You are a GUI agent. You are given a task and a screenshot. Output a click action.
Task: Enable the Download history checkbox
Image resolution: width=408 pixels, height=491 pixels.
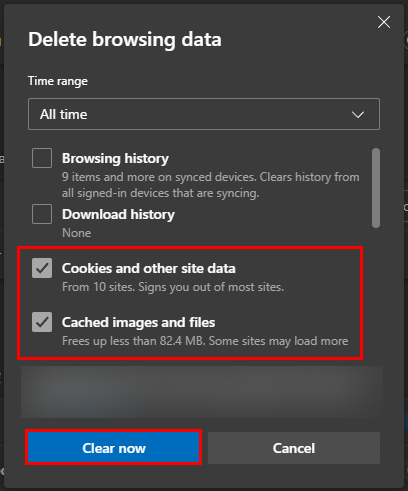pos(42,214)
